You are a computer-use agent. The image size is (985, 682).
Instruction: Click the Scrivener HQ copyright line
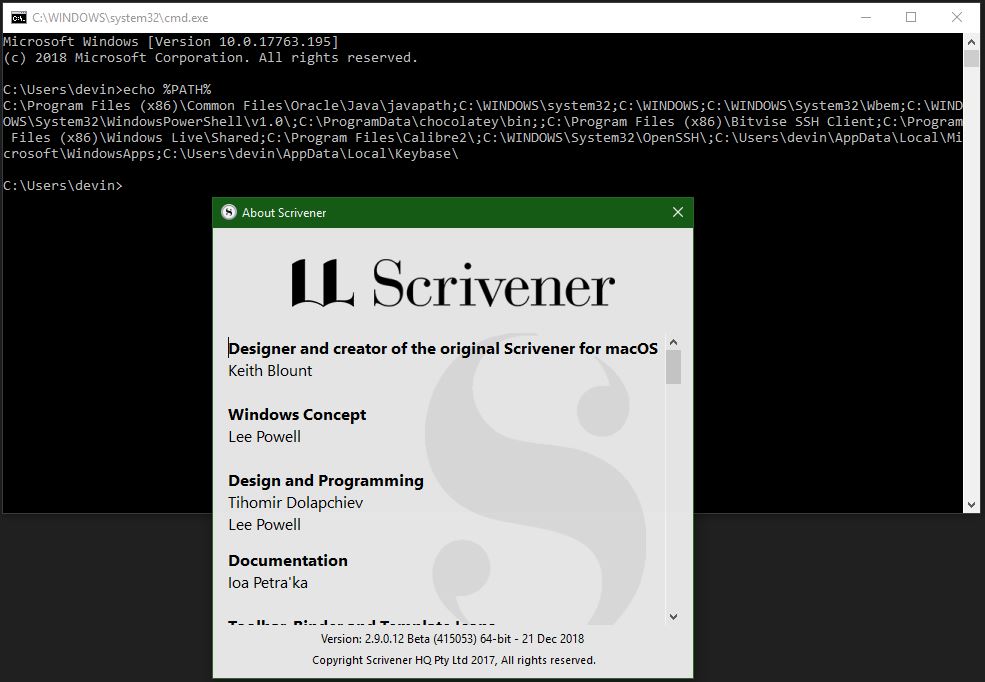tap(453, 660)
